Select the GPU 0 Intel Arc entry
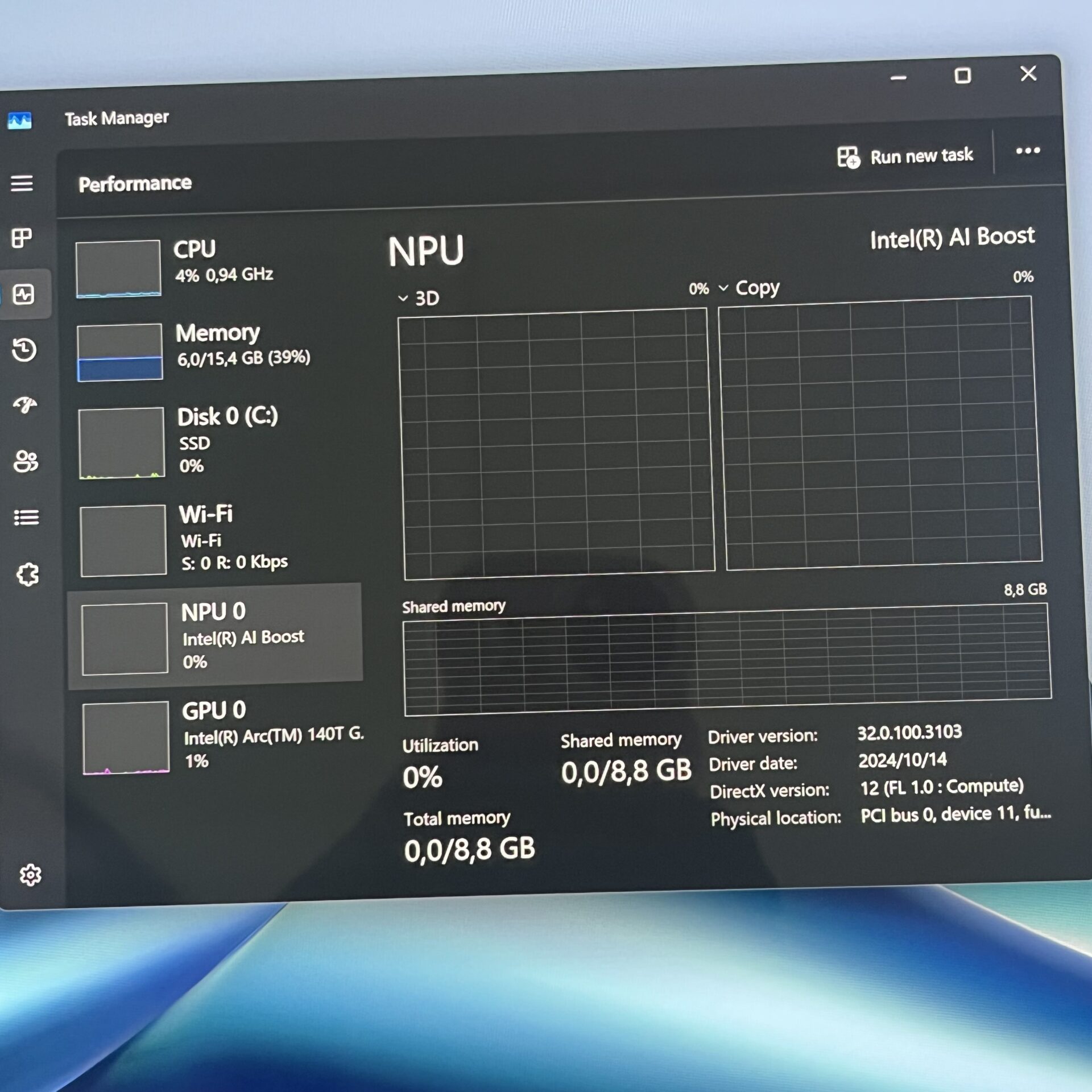The height and width of the screenshot is (1092, 1092). [222, 737]
